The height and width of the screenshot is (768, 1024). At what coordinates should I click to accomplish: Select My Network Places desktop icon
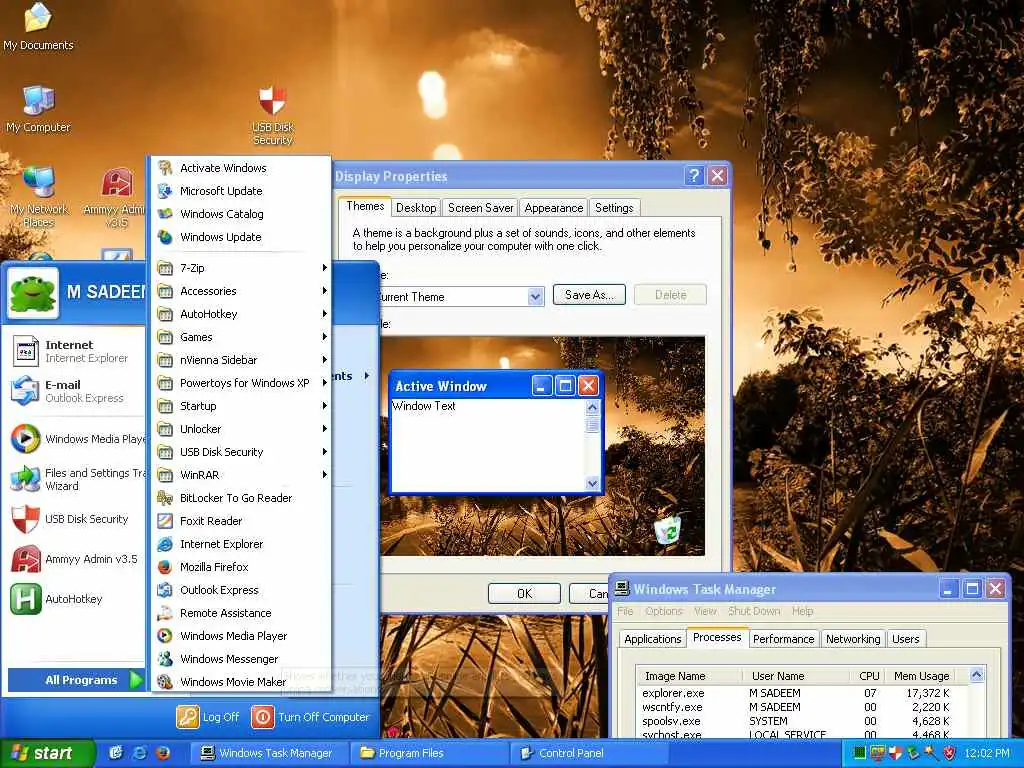pyautogui.click(x=38, y=196)
